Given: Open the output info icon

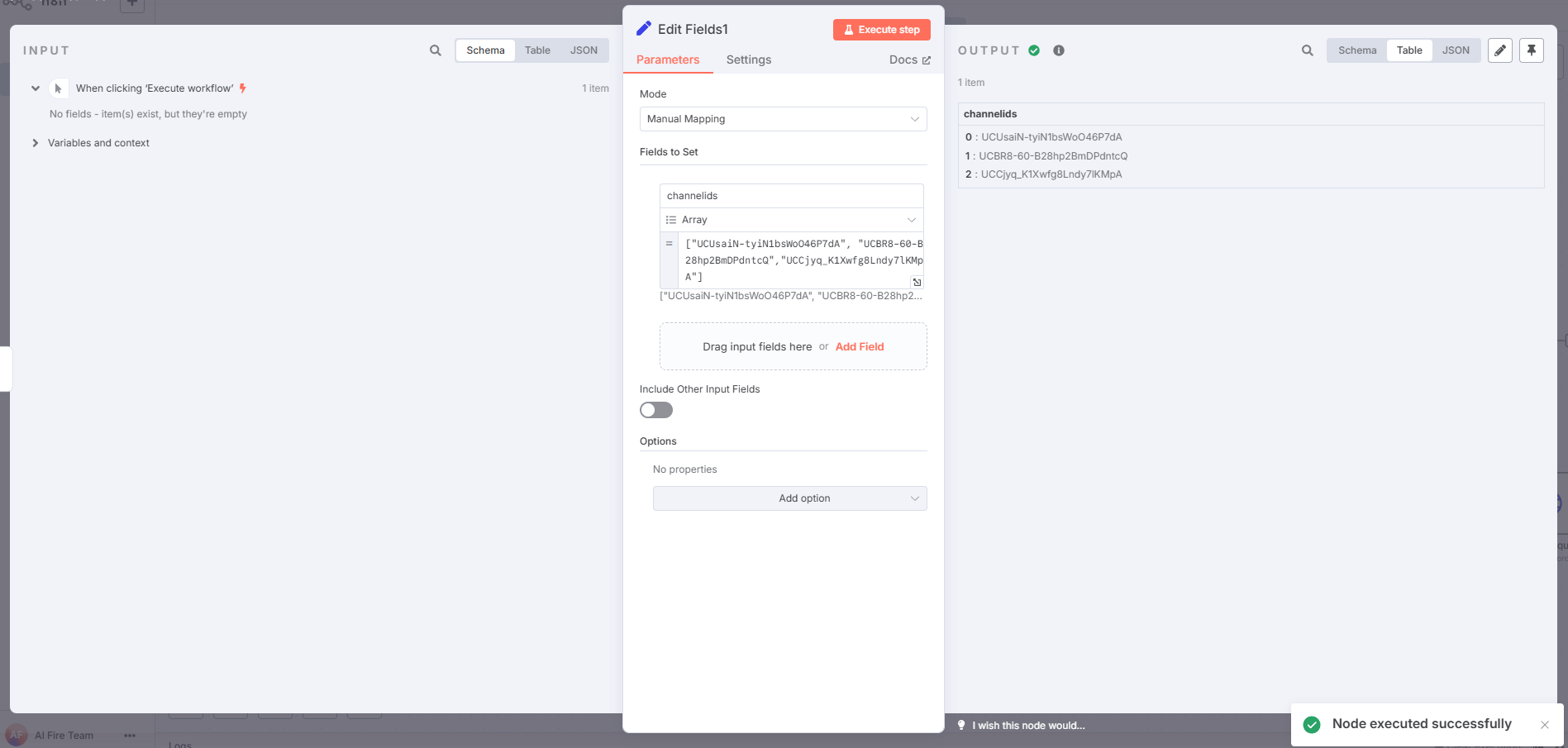Looking at the screenshot, I should (x=1059, y=50).
